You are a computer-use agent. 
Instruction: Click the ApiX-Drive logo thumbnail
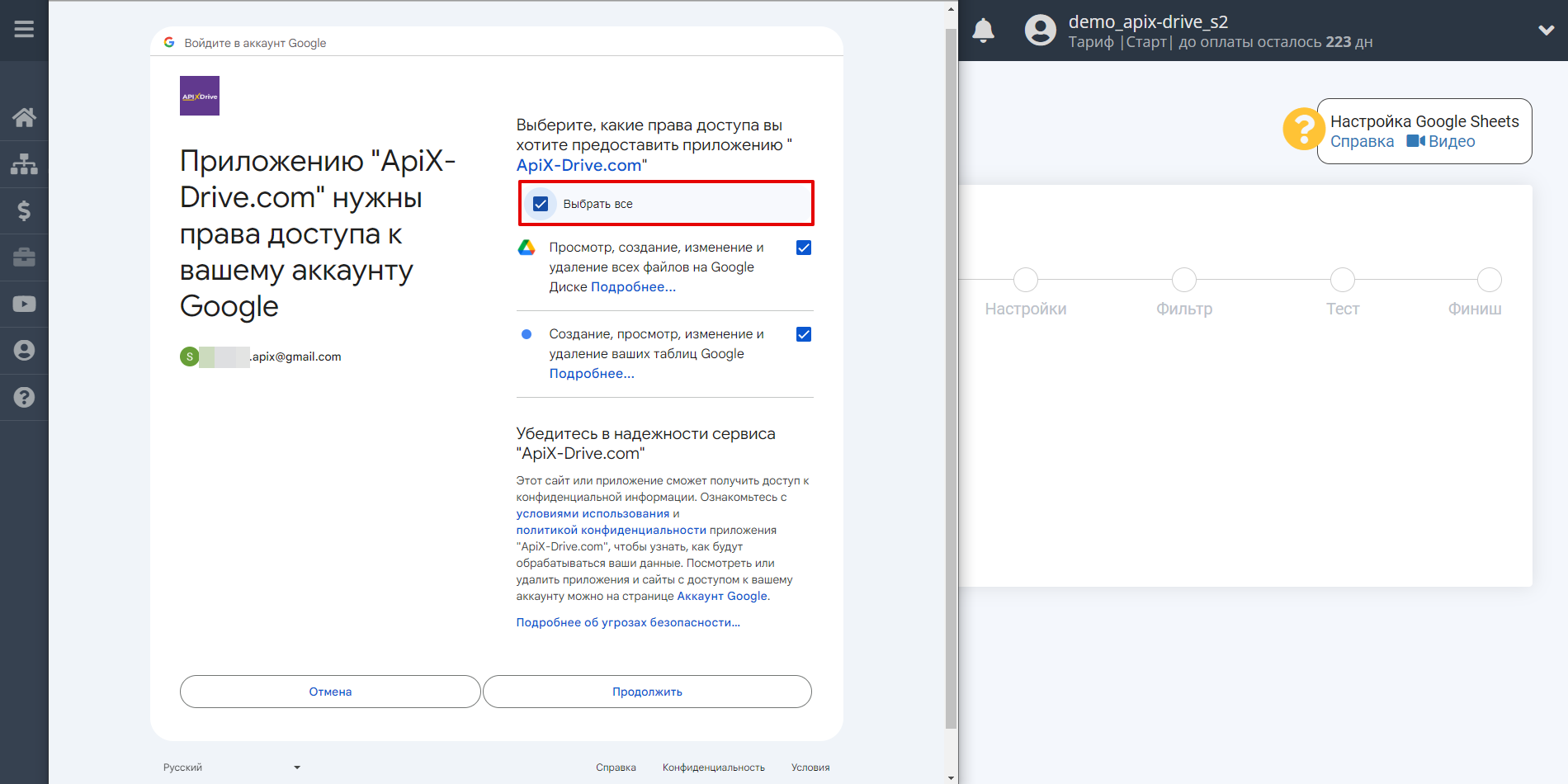point(200,96)
